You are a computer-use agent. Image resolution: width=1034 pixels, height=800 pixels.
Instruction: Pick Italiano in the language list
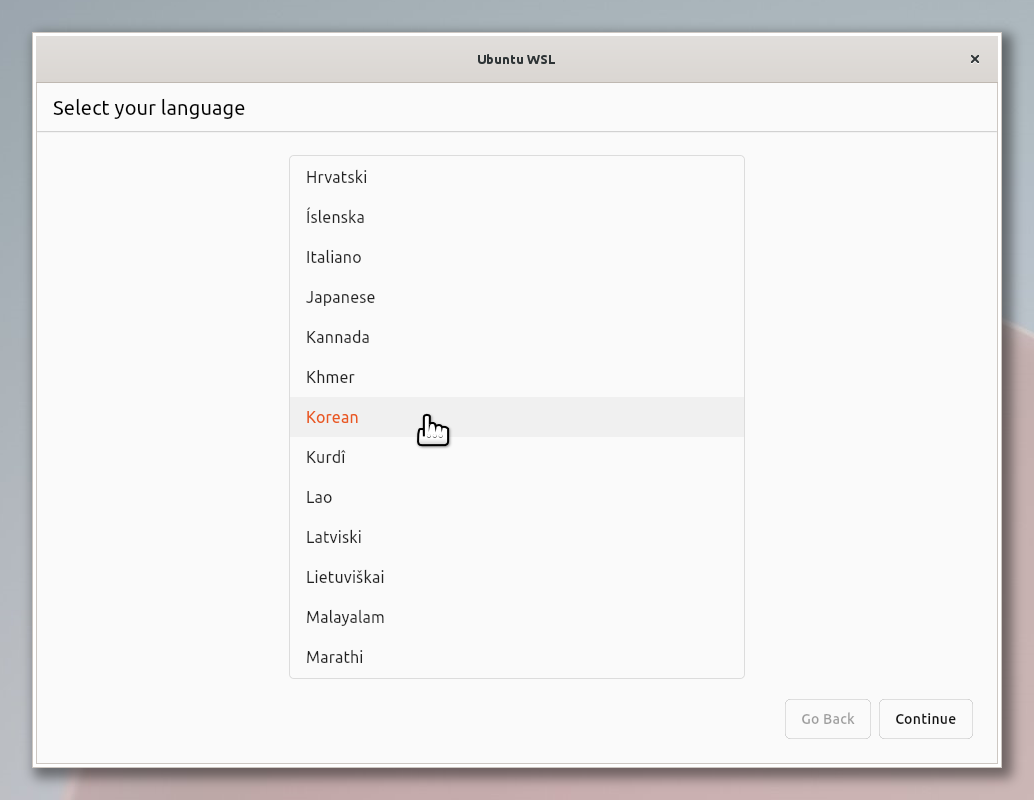click(517, 257)
